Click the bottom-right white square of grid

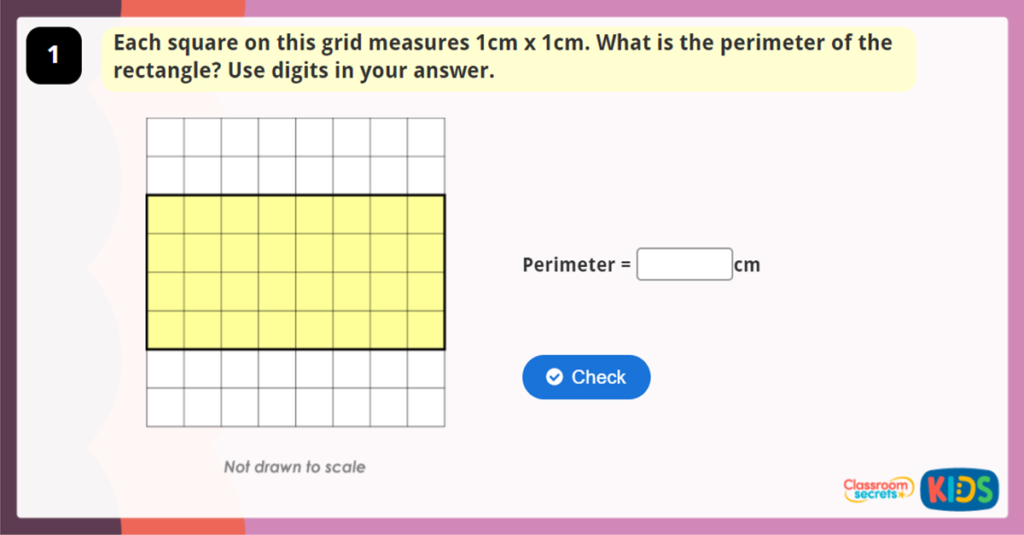(x=426, y=407)
